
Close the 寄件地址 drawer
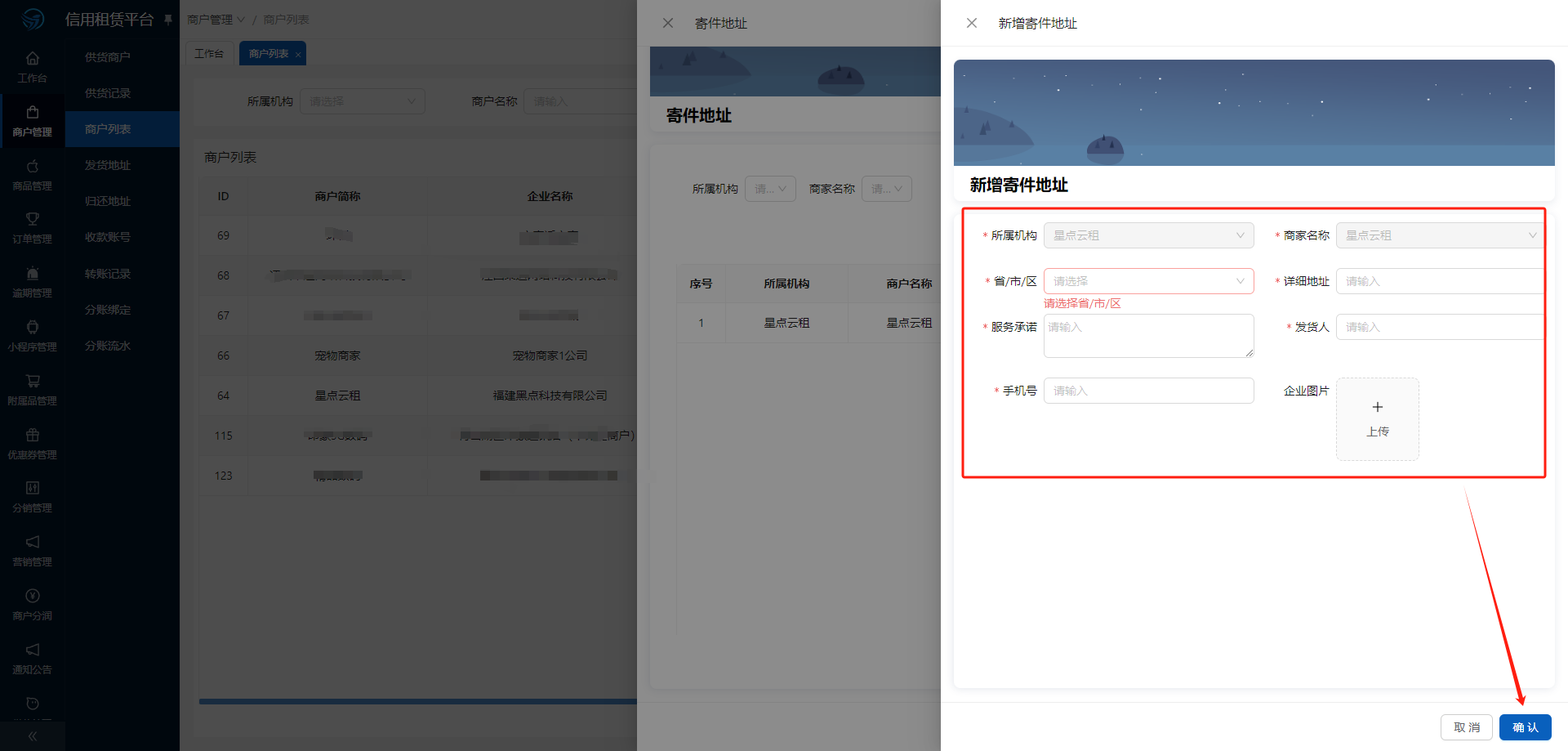coord(668,23)
